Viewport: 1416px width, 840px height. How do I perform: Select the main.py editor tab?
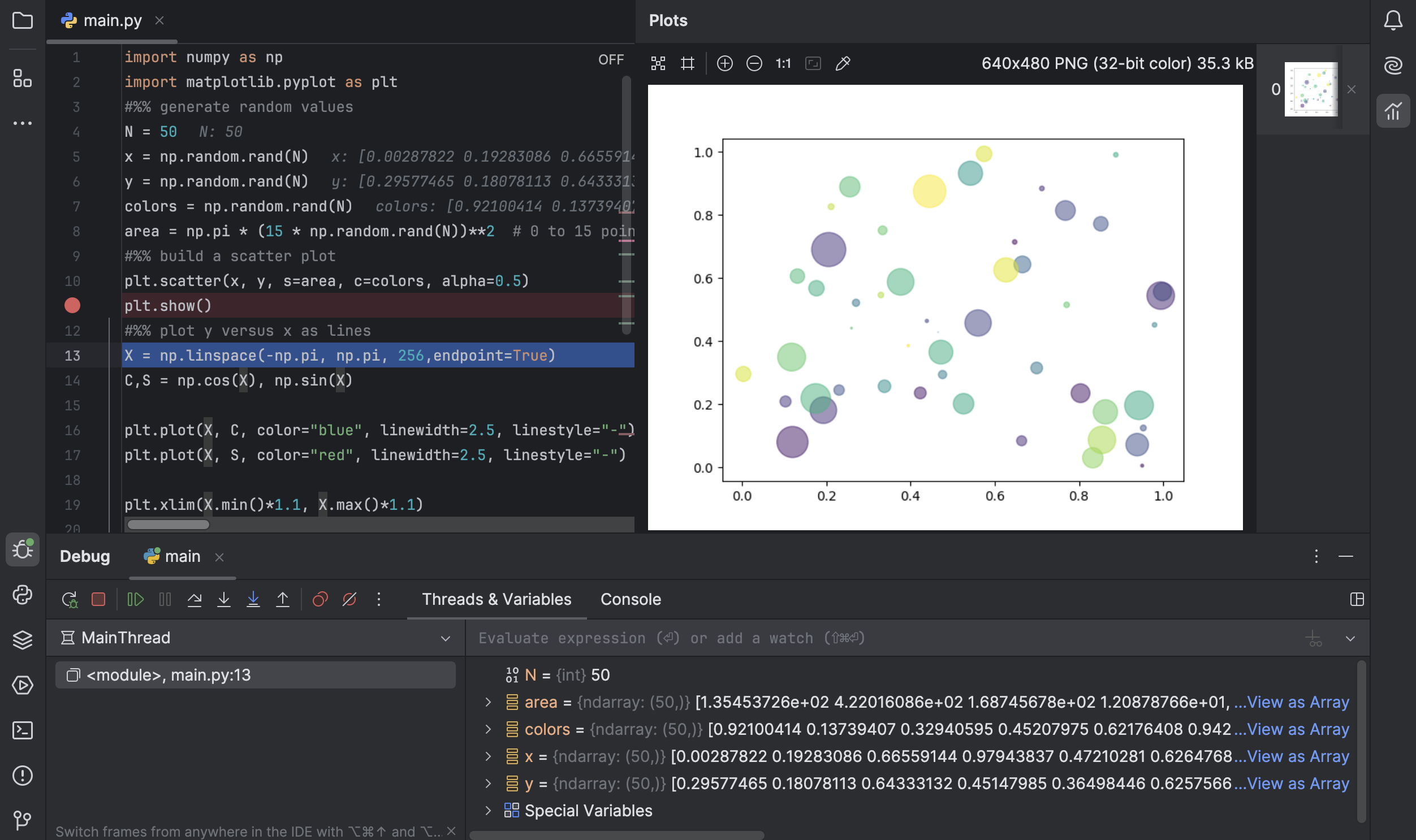pyautogui.click(x=112, y=21)
